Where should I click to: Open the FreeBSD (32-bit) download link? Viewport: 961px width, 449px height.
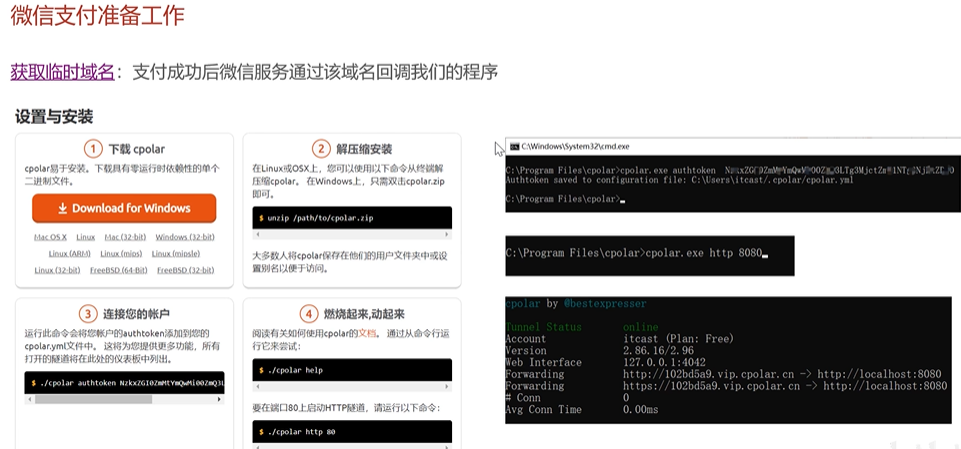point(186,270)
